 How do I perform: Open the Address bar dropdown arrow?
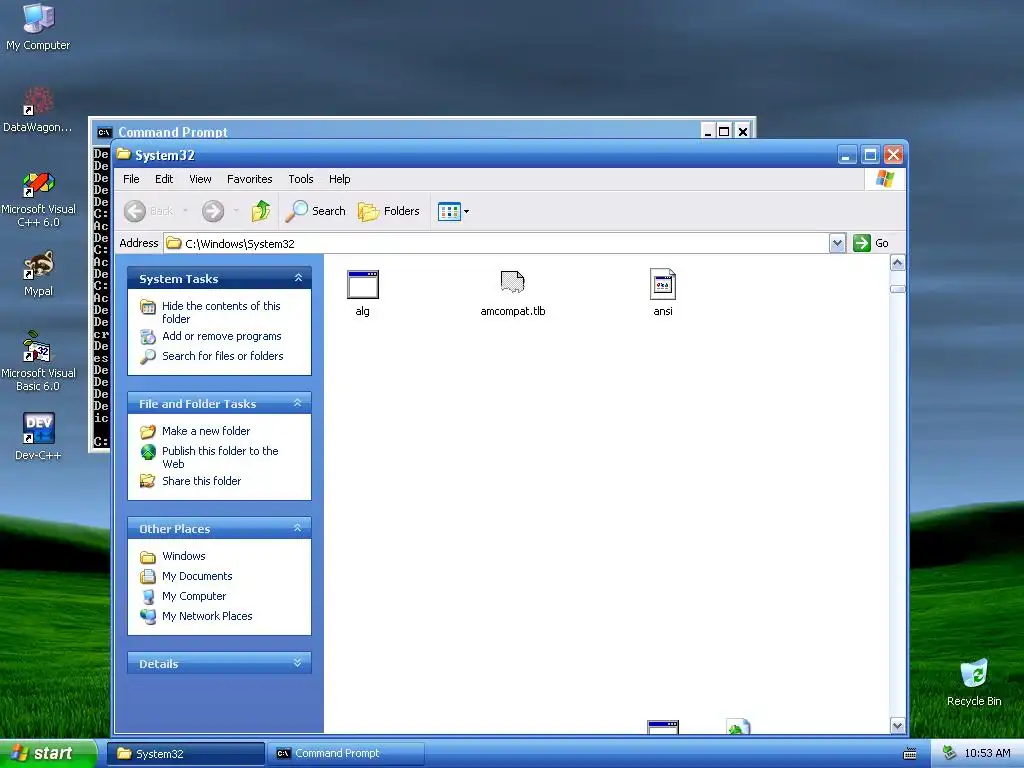838,243
